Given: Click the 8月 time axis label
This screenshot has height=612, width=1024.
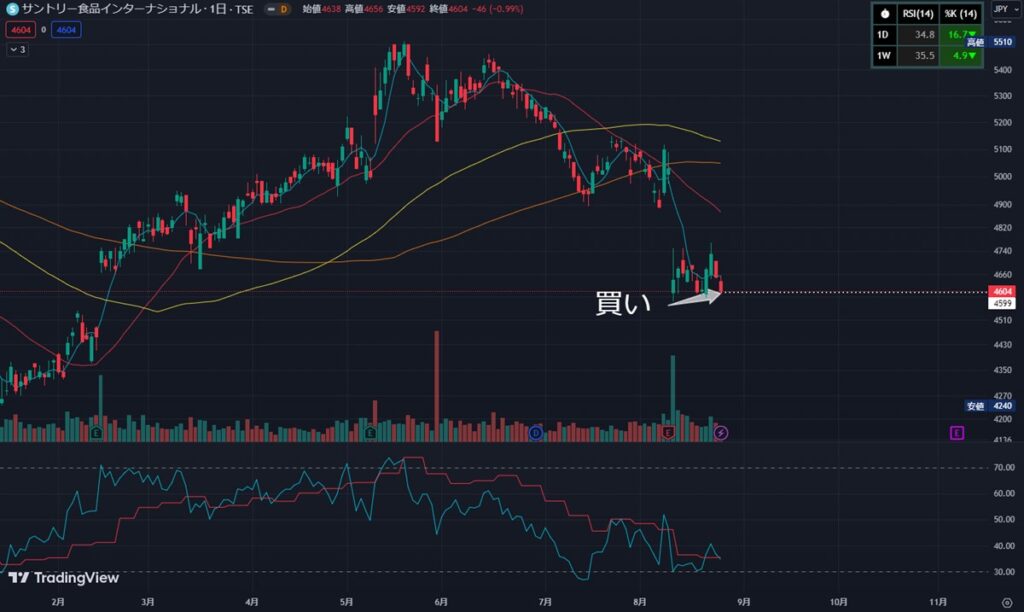Looking at the screenshot, I should (x=639, y=602).
